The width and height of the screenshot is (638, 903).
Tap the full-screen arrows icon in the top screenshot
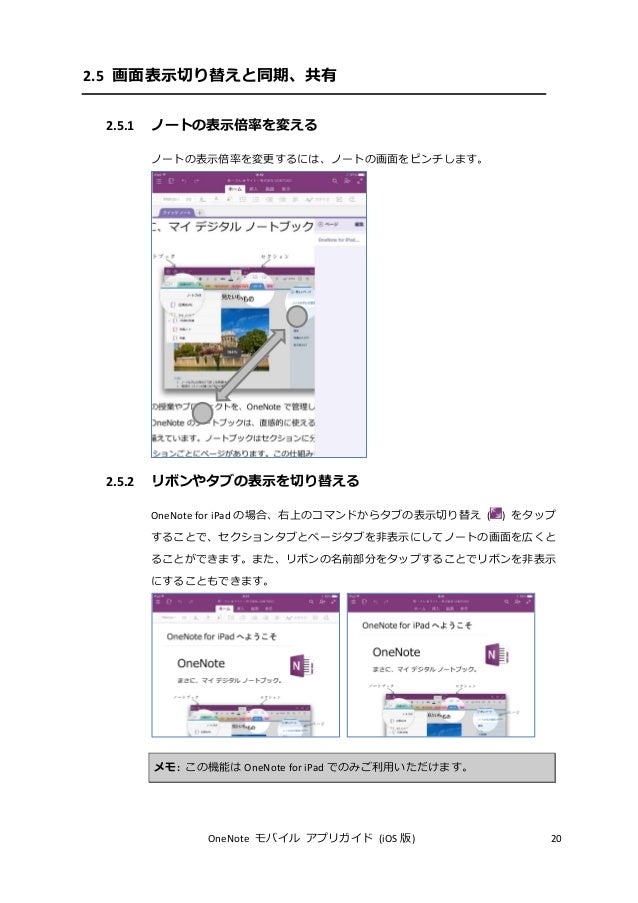coord(360,181)
